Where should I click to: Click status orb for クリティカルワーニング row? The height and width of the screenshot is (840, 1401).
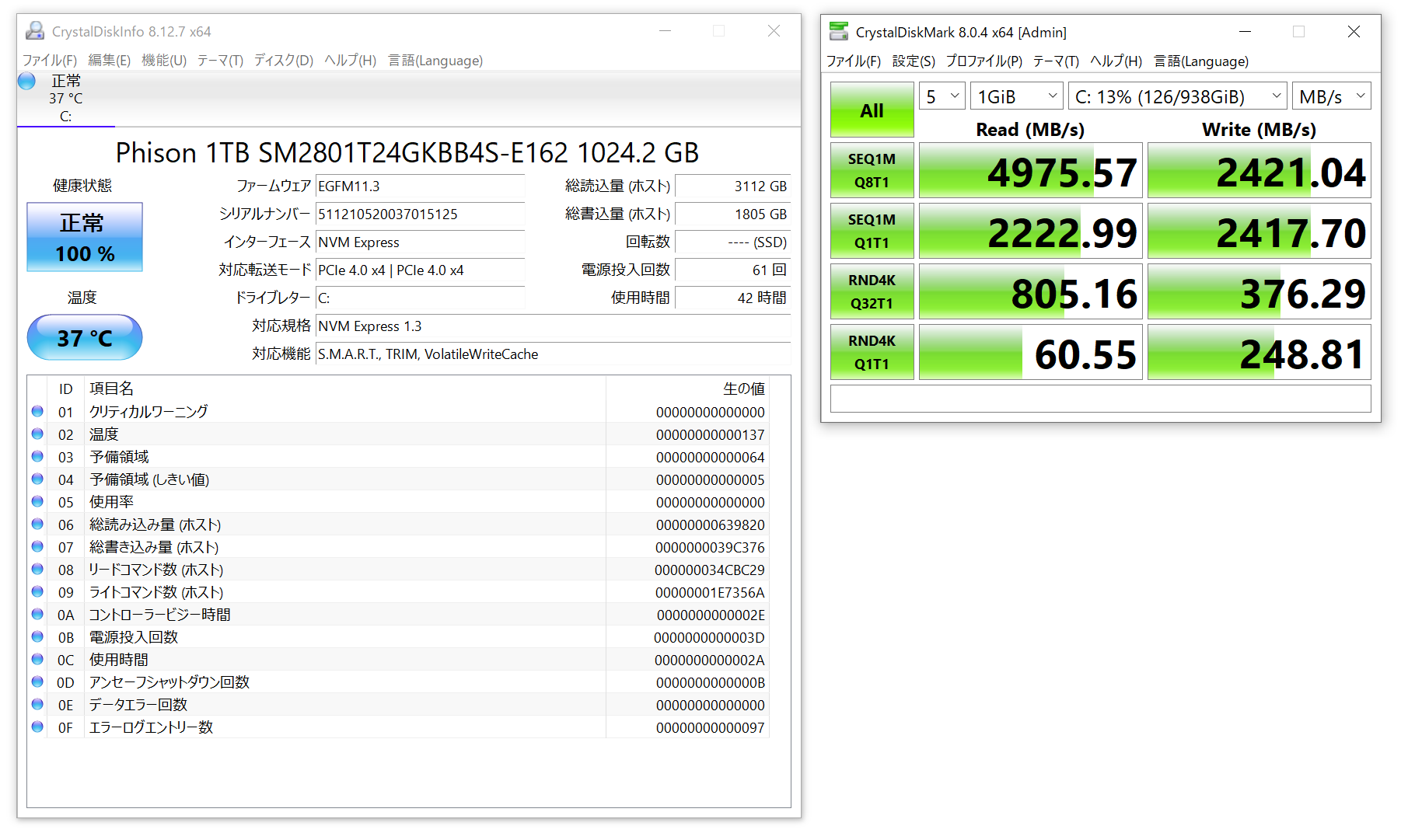37,411
